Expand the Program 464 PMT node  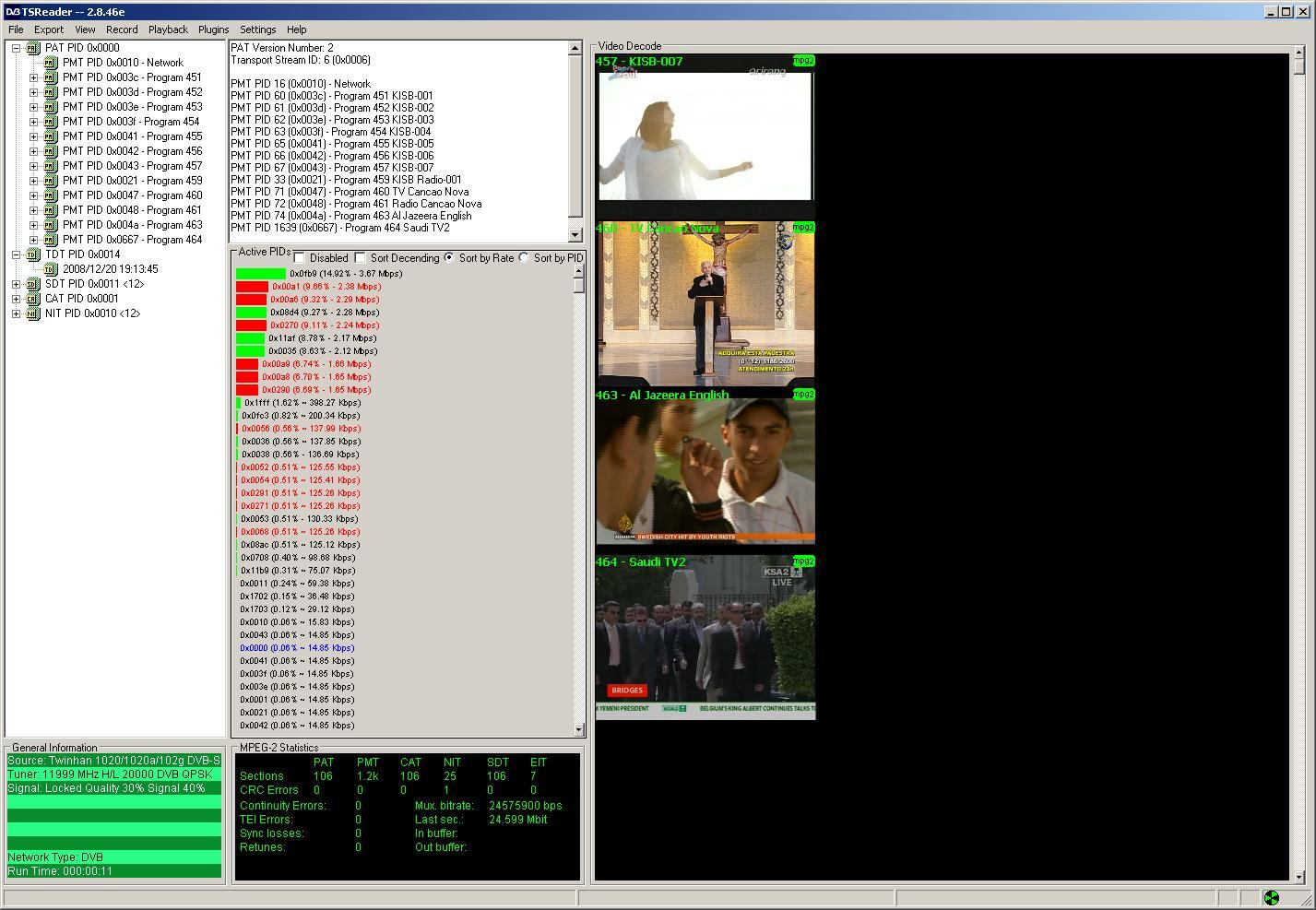33,240
